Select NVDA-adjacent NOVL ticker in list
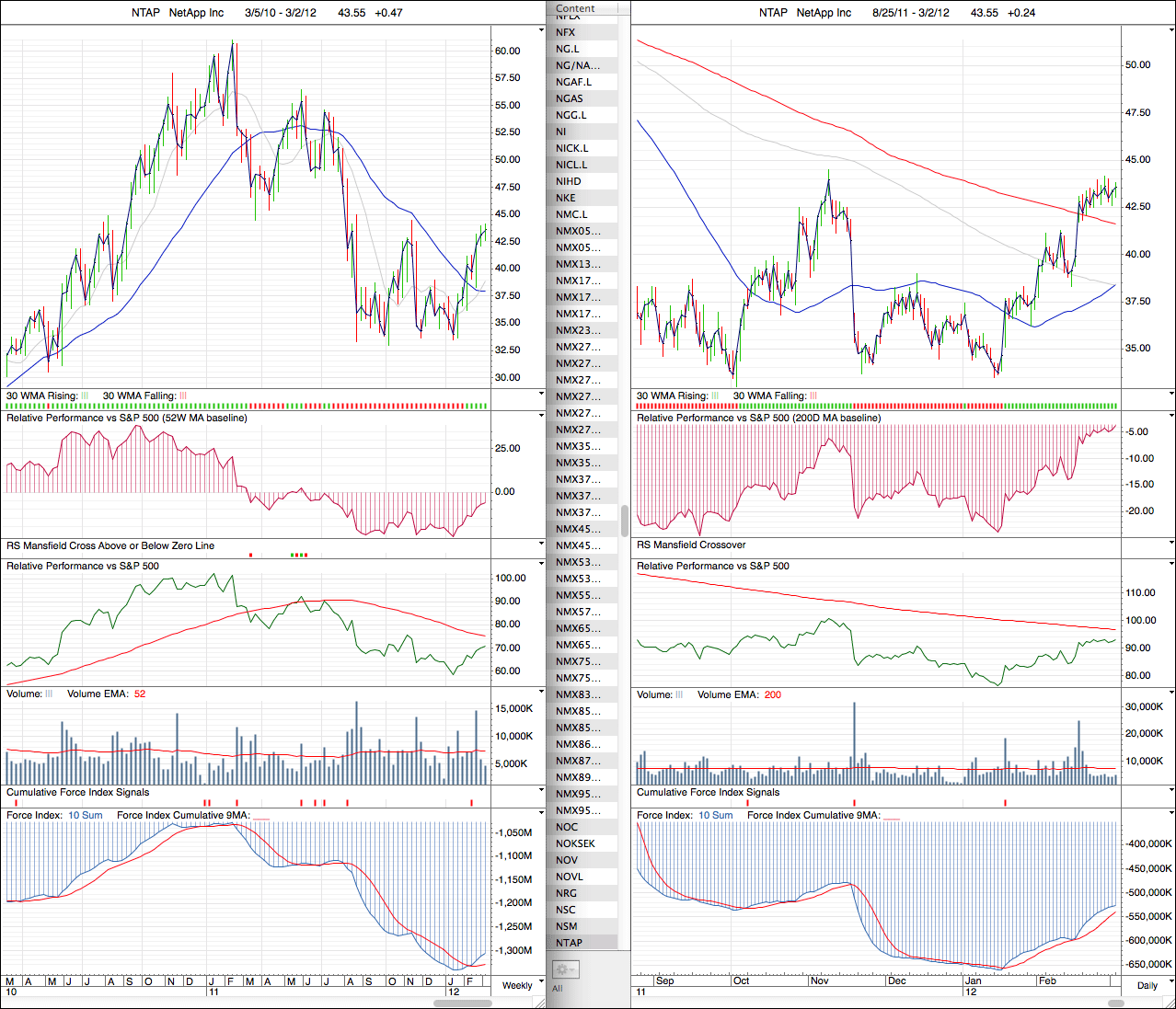Image resolution: width=1176 pixels, height=1009 pixels. (x=569, y=877)
